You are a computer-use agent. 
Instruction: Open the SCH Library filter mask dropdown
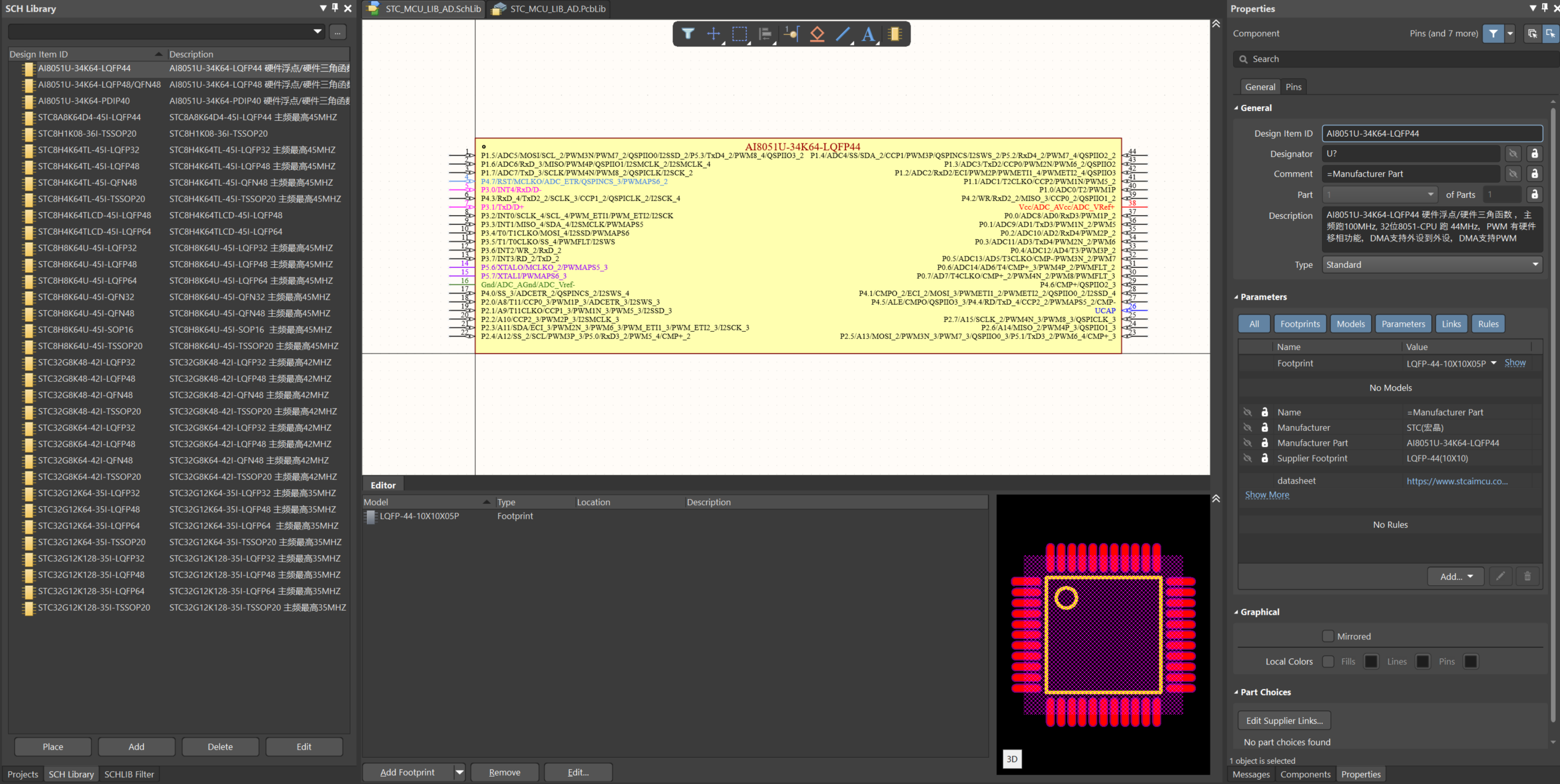317,31
